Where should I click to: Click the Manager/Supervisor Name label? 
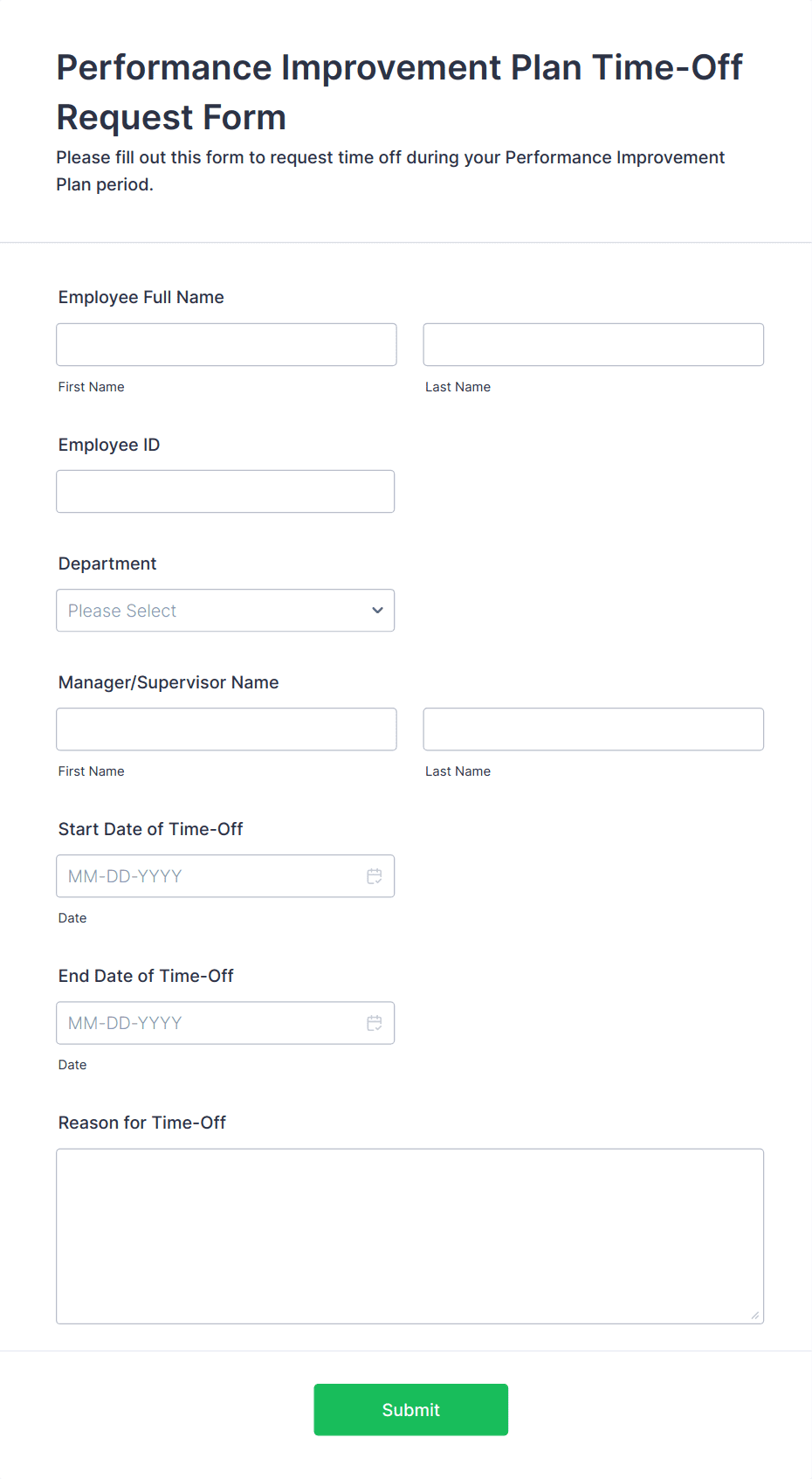pyautogui.click(x=169, y=682)
